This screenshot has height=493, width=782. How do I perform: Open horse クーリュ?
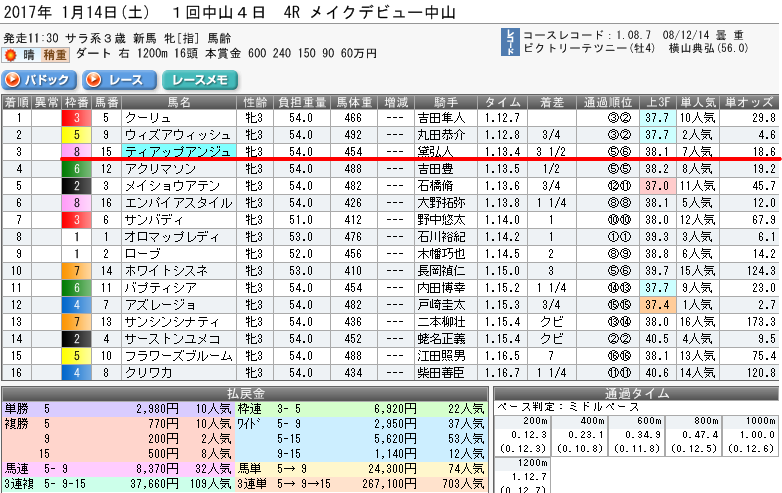click(148, 118)
